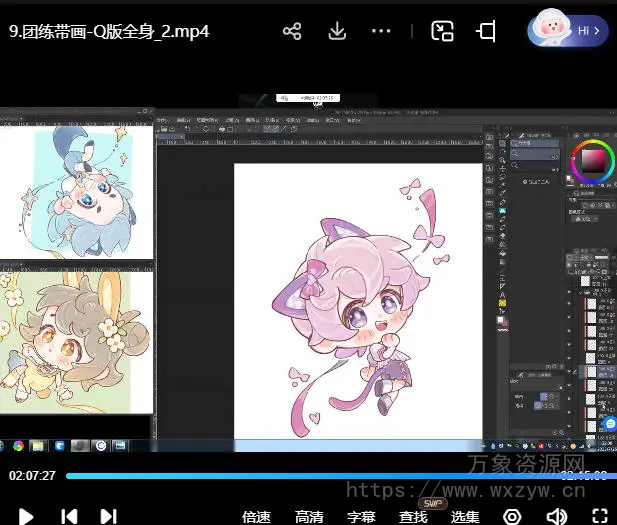
Task: Click the crop screenshot icon
Action: 486,31
